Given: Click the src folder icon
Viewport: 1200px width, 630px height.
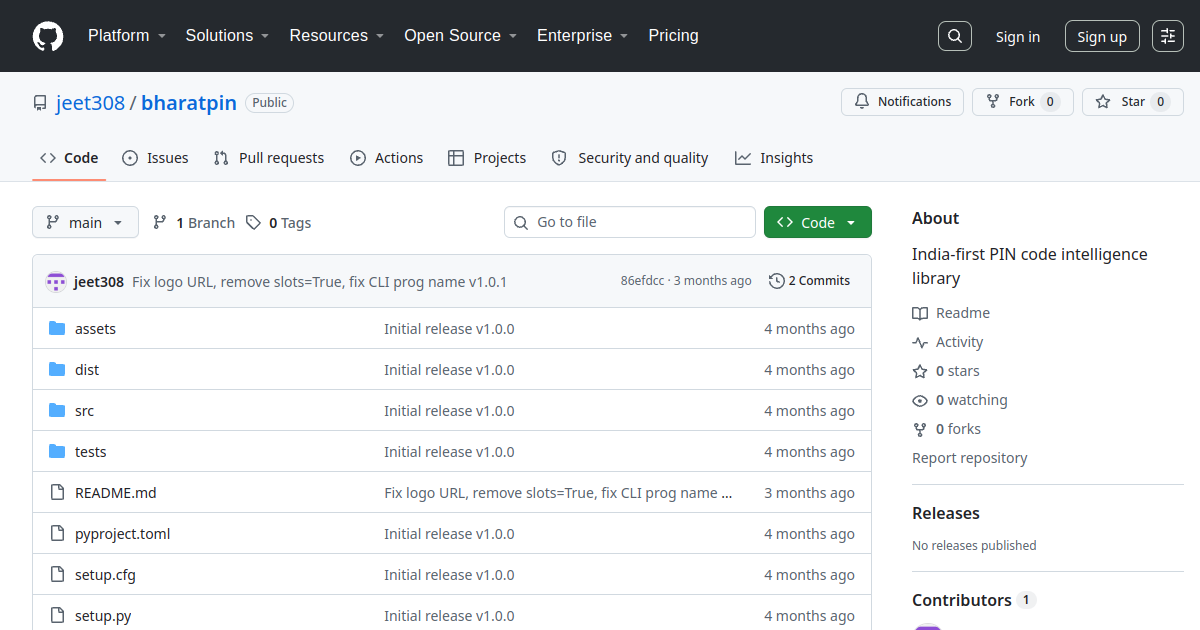Looking at the screenshot, I should pyautogui.click(x=57, y=411).
